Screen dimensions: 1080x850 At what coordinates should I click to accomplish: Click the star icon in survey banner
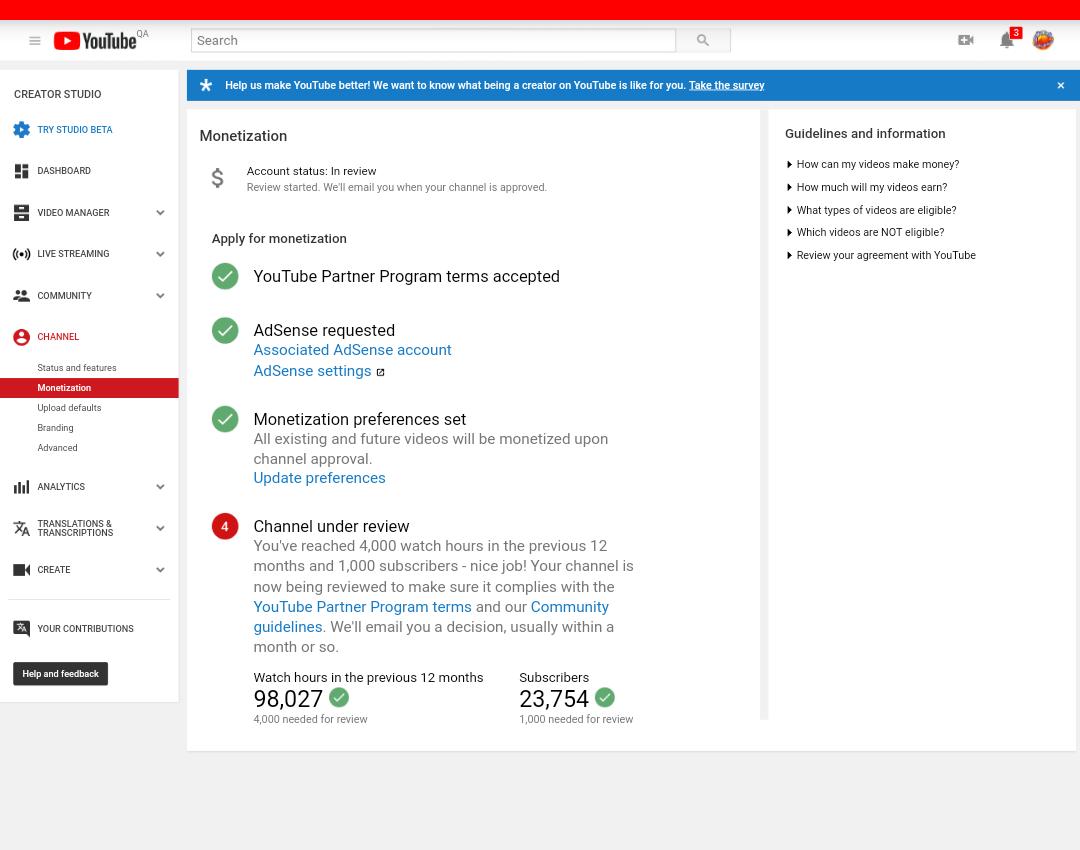206,85
